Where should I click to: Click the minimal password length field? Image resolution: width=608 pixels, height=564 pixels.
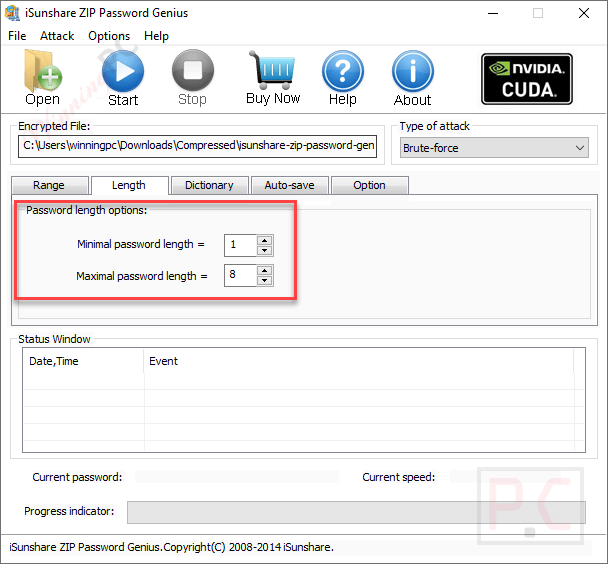(240, 245)
